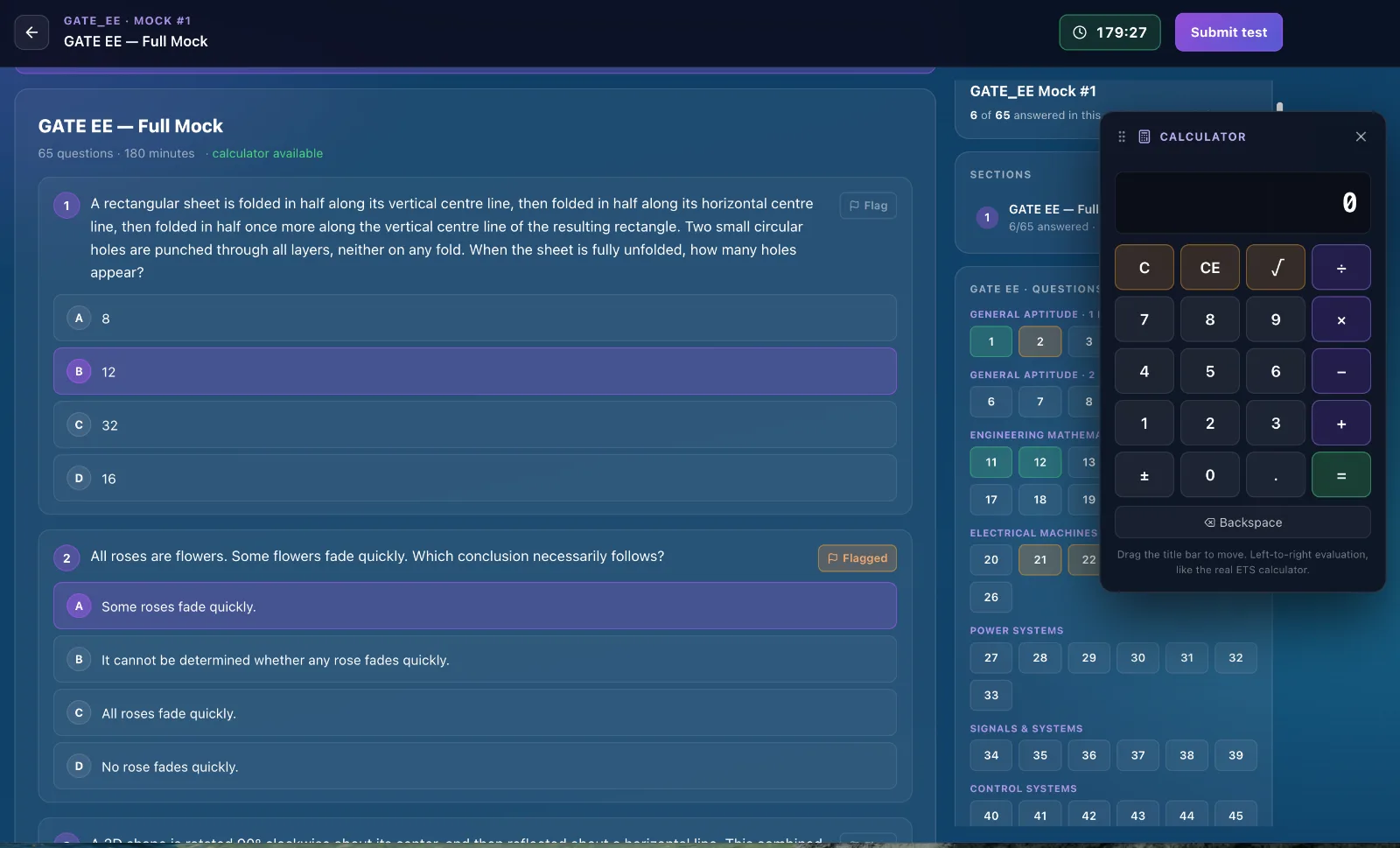Viewport: 1400px width, 848px height.
Task: Choose "Some roses fade quickly." answer
Action: tap(475, 606)
